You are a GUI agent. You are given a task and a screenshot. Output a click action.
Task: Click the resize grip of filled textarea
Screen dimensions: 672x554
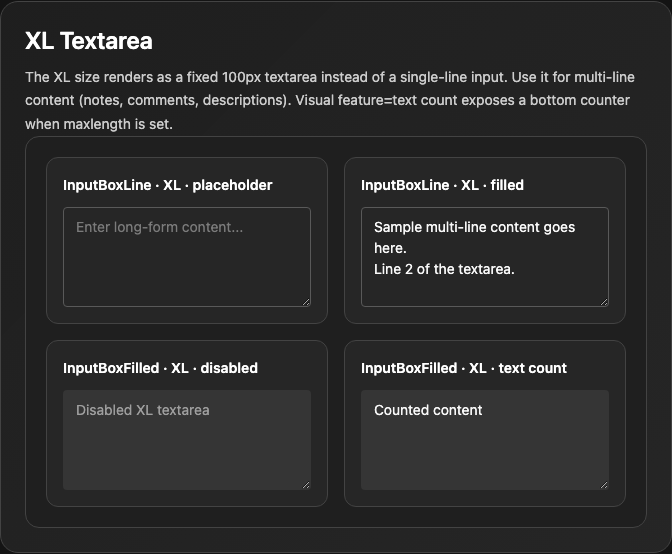pos(604,302)
